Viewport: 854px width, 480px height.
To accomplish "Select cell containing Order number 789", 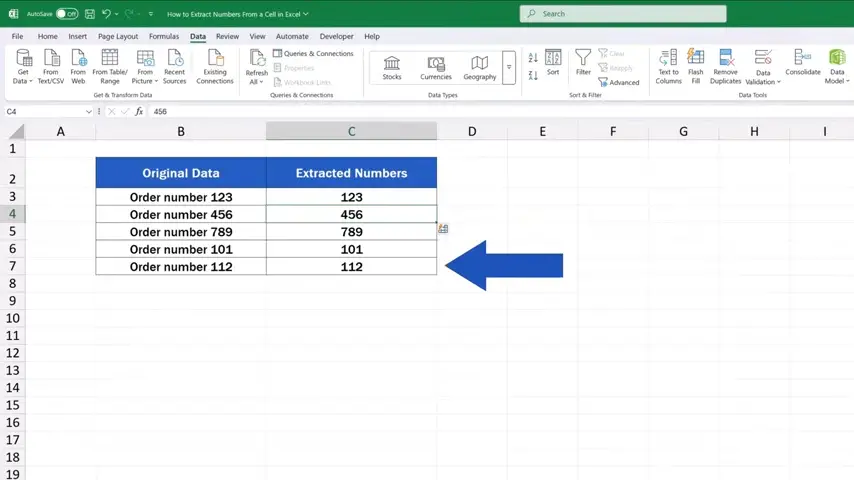I will pos(181,232).
